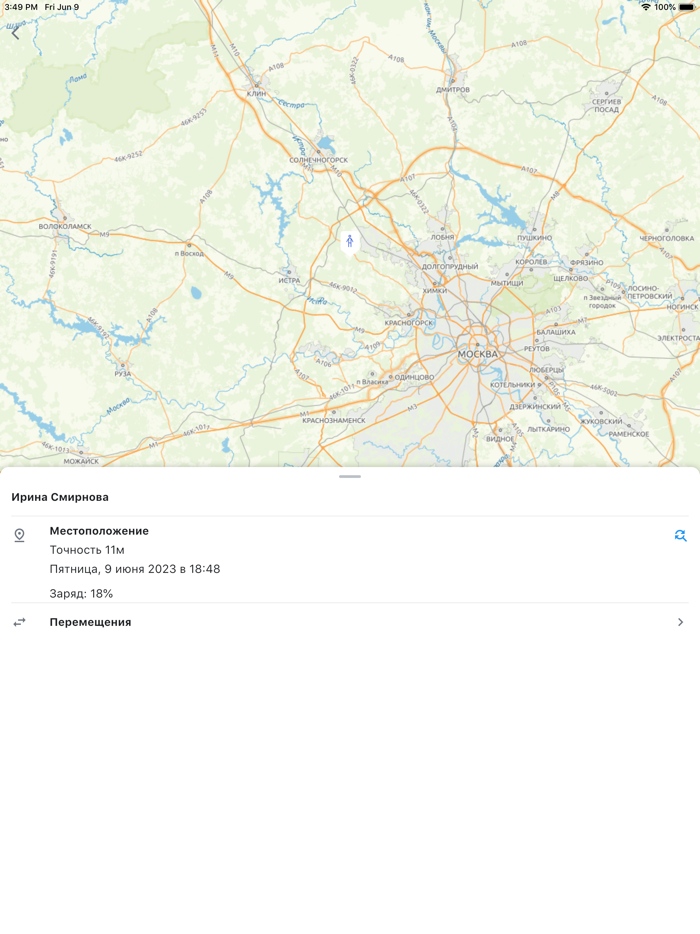Click the МОЖАЙСК label on map
This screenshot has width=700, height=934.
tap(81, 461)
